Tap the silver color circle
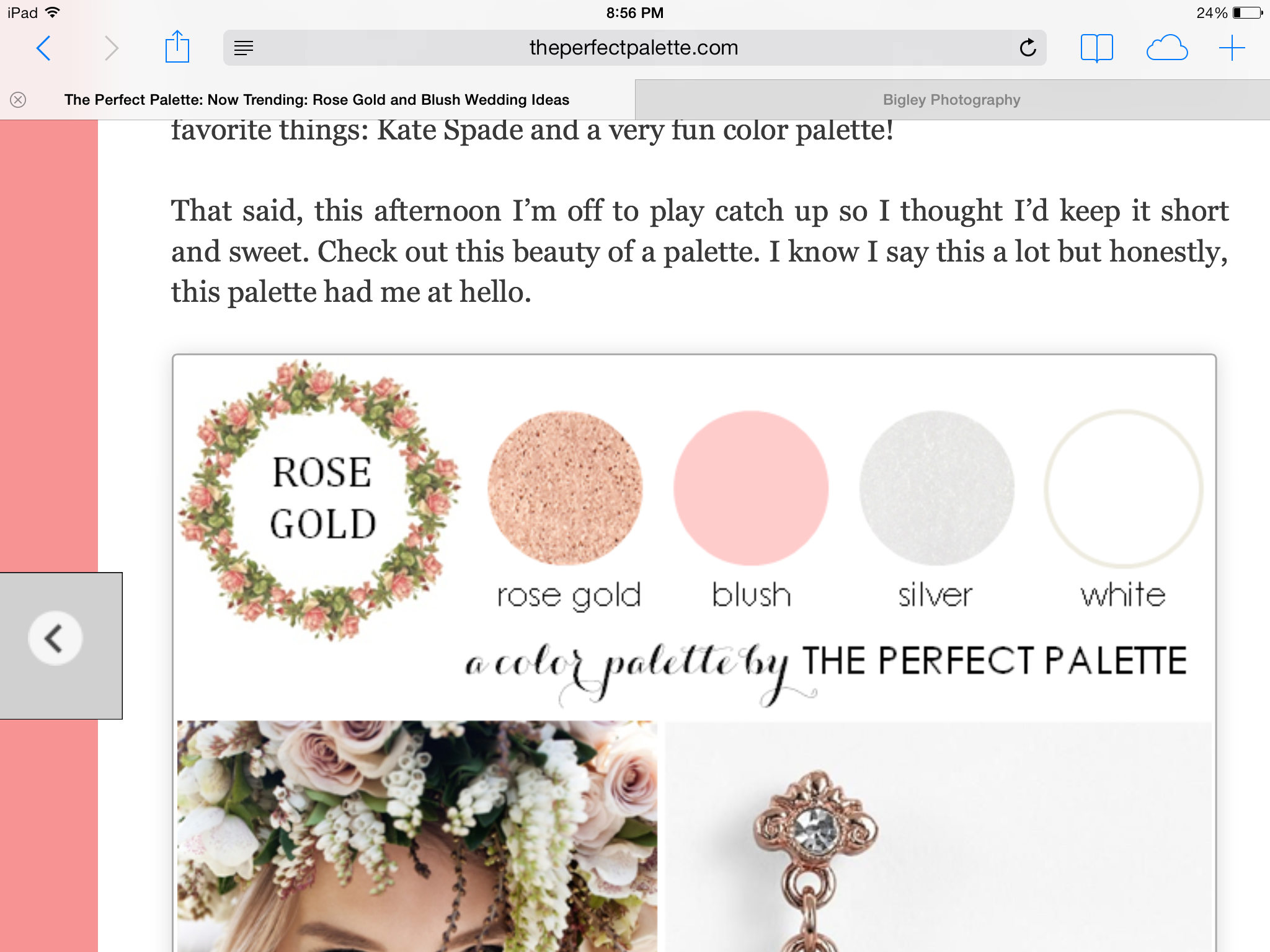Image resolution: width=1270 pixels, height=952 pixels. point(936,488)
